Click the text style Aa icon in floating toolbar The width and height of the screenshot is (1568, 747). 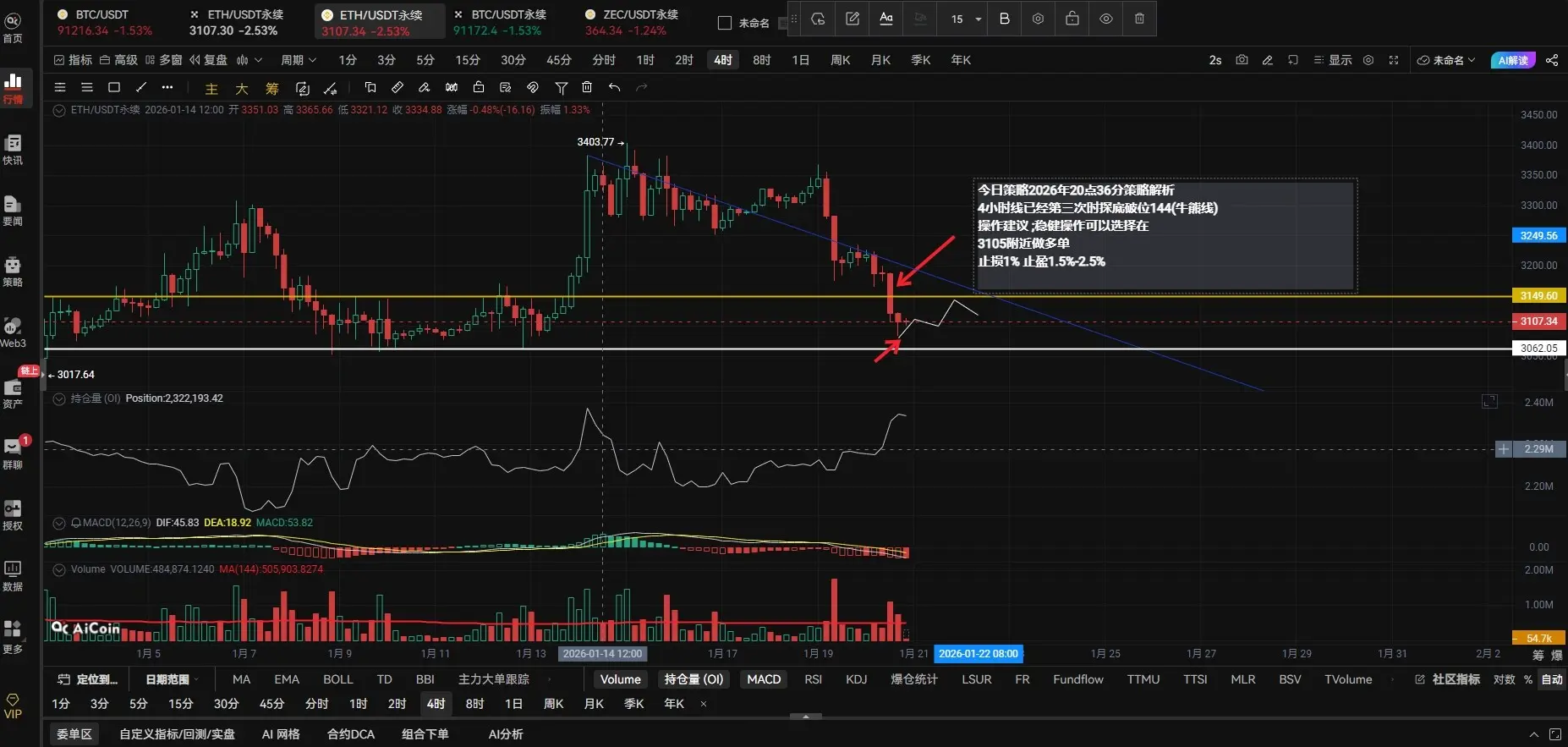(x=885, y=19)
